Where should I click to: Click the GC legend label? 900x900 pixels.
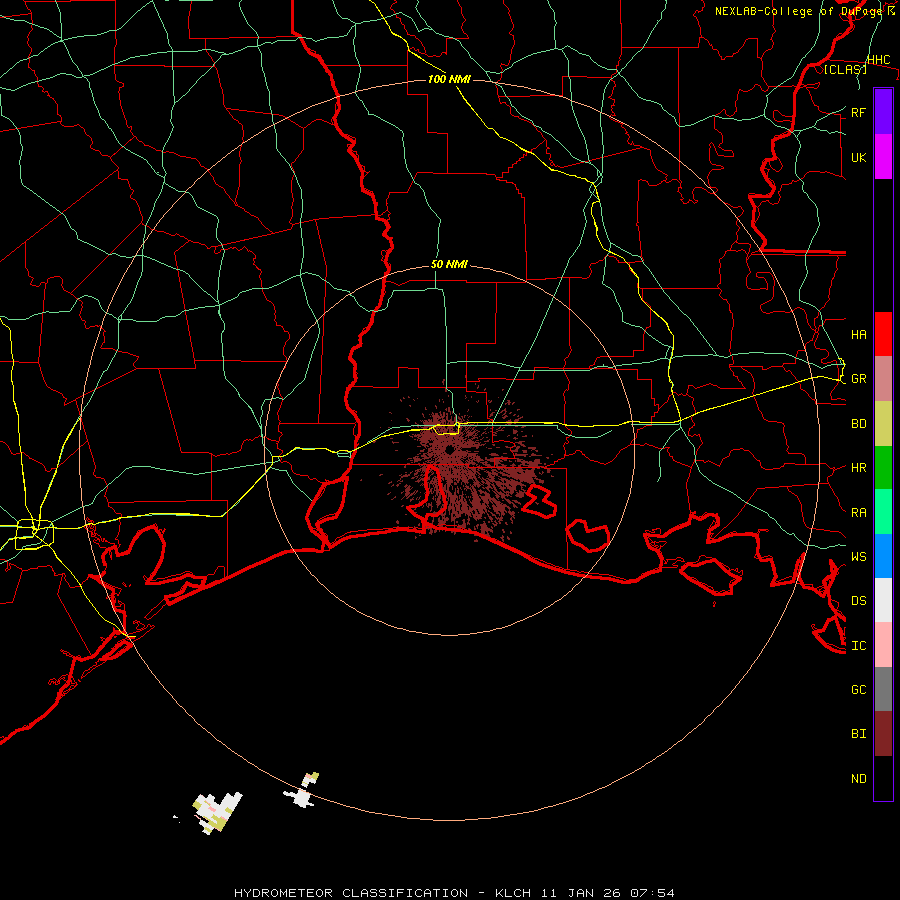858,690
